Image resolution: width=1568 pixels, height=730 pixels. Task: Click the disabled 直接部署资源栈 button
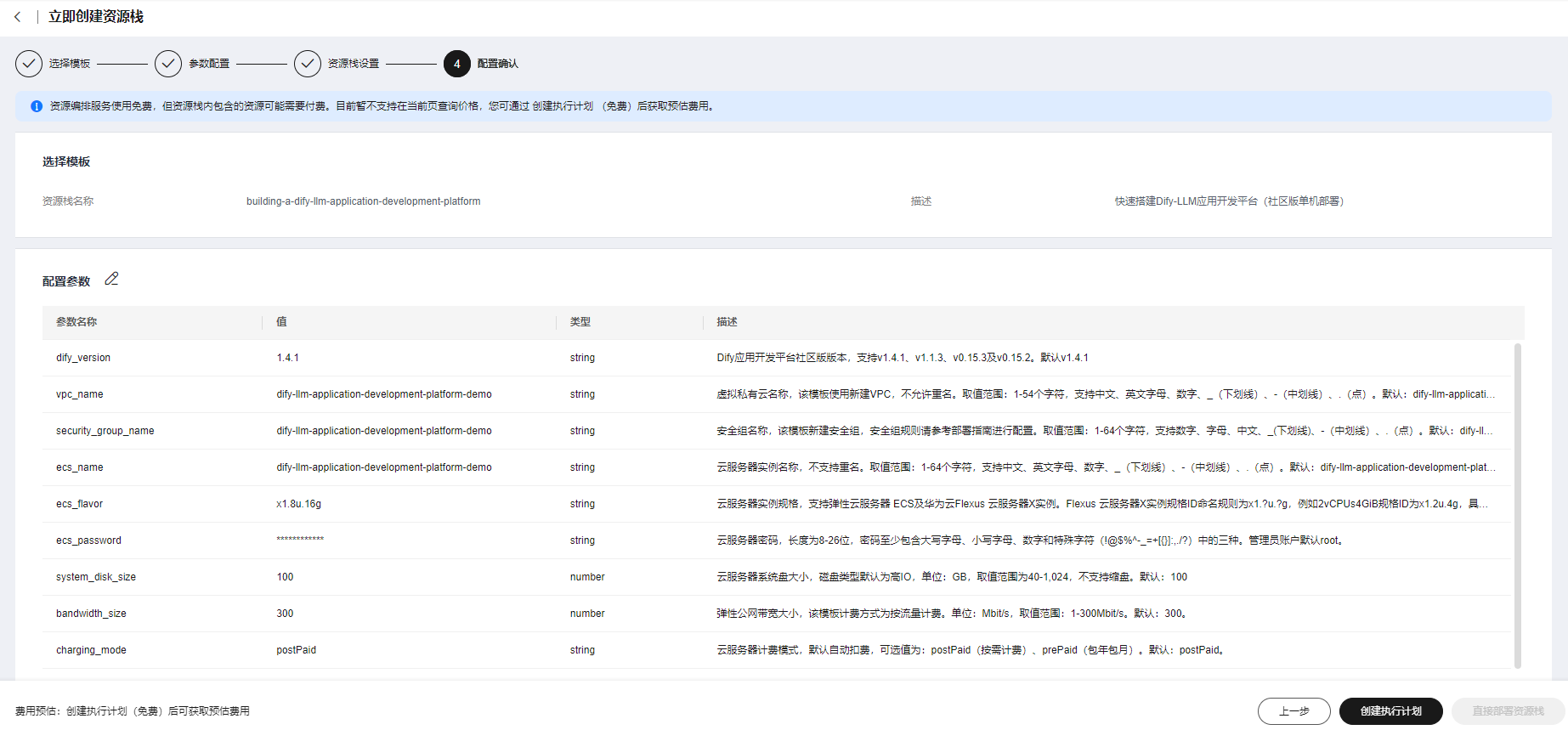coord(1509,711)
